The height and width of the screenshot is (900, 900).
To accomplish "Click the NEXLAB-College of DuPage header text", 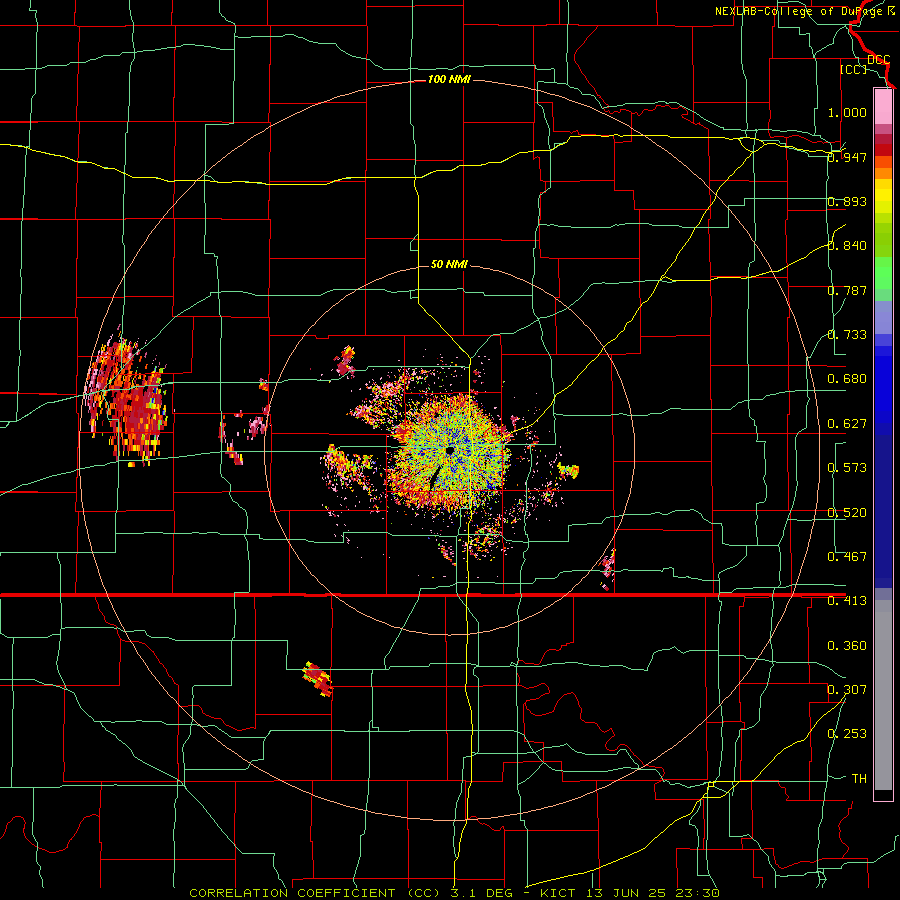I will [x=798, y=11].
